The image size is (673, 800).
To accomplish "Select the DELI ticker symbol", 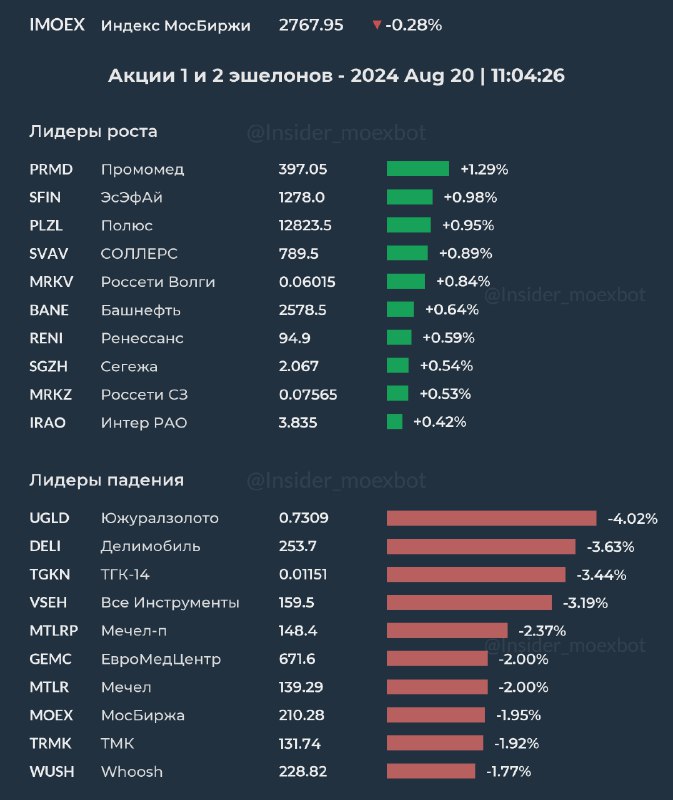I will (46, 546).
